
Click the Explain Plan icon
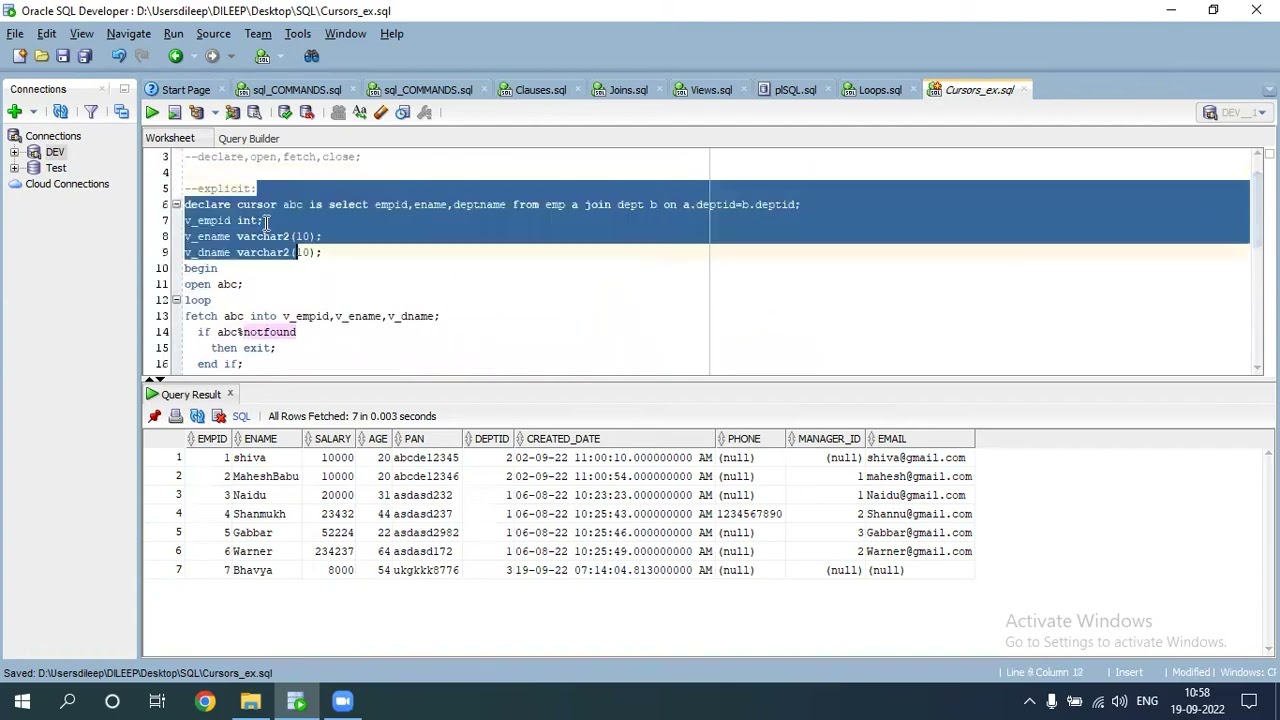pyautogui.click(x=196, y=113)
